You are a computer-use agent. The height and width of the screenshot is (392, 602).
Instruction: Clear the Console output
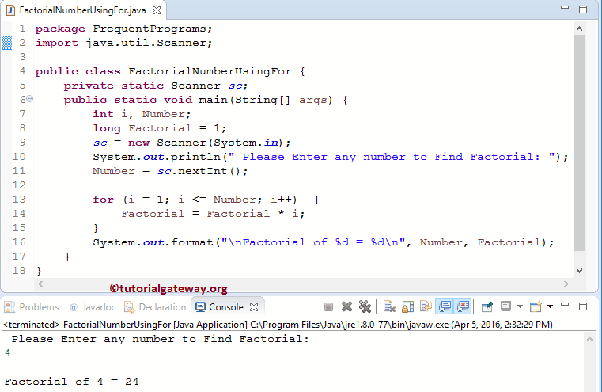[390, 306]
